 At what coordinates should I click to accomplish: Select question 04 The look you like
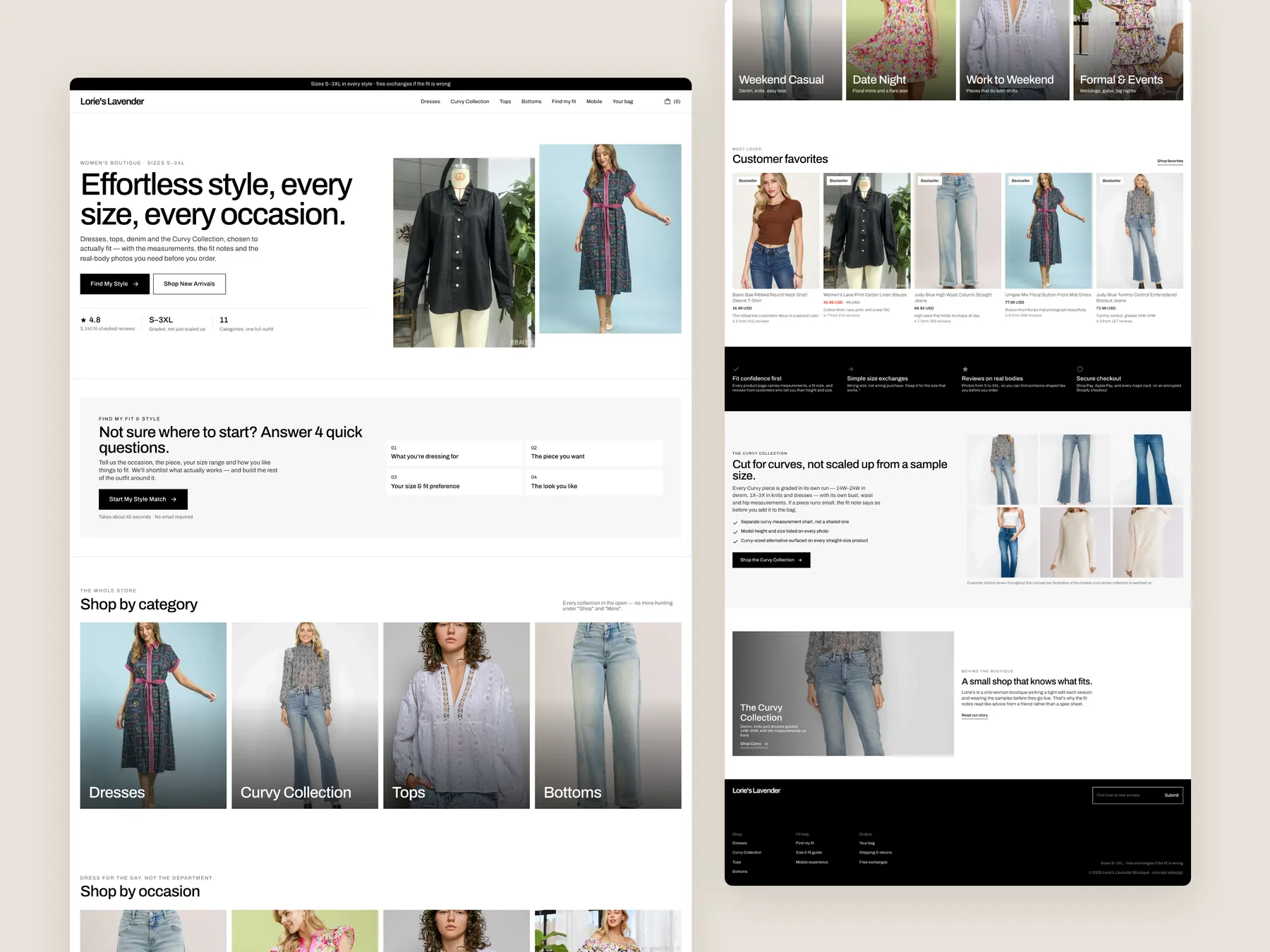[x=594, y=482]
